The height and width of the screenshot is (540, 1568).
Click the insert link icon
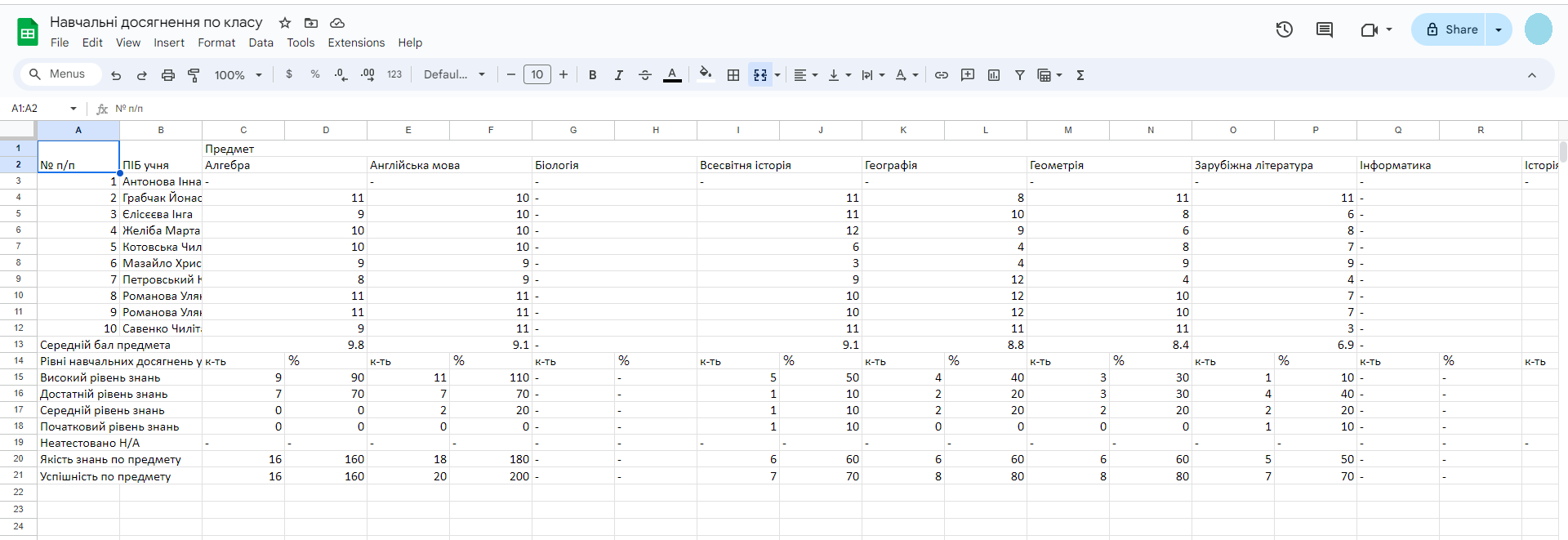pos(942,75)
